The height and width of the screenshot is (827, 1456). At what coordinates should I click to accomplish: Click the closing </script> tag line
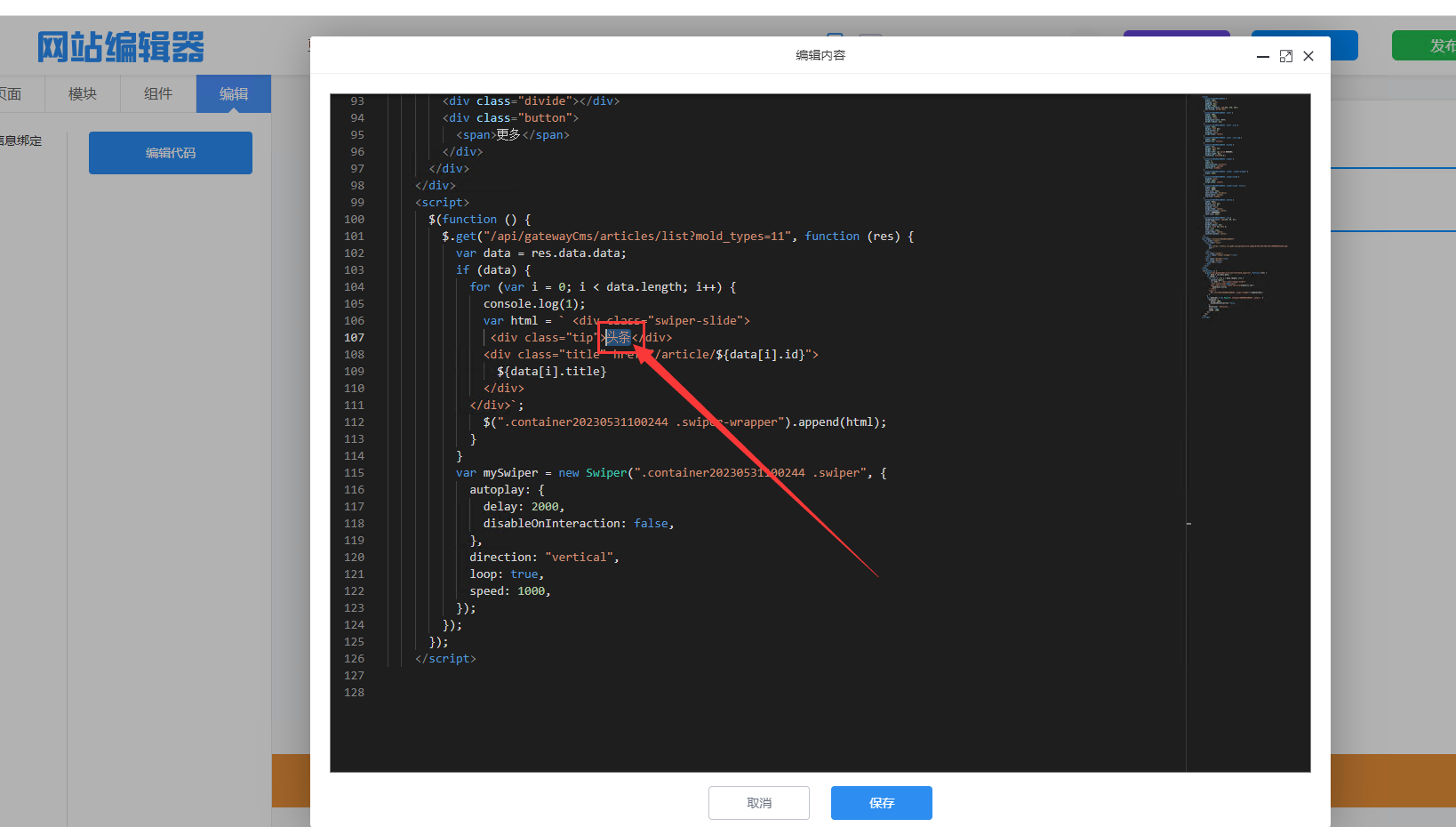(x=445, y=659)
